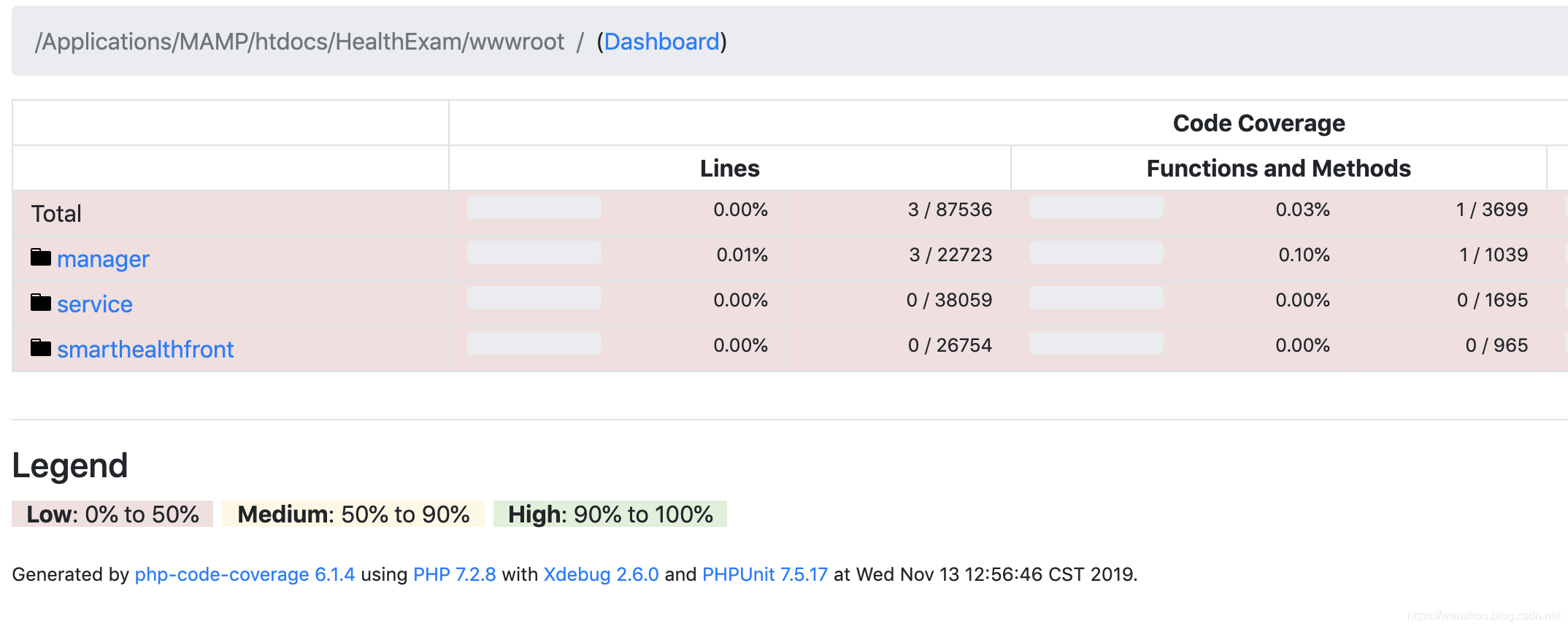The height and width of the screenshot is (629, 1568).
Task: Open the service folder link
Action: (x=95, y=304)
